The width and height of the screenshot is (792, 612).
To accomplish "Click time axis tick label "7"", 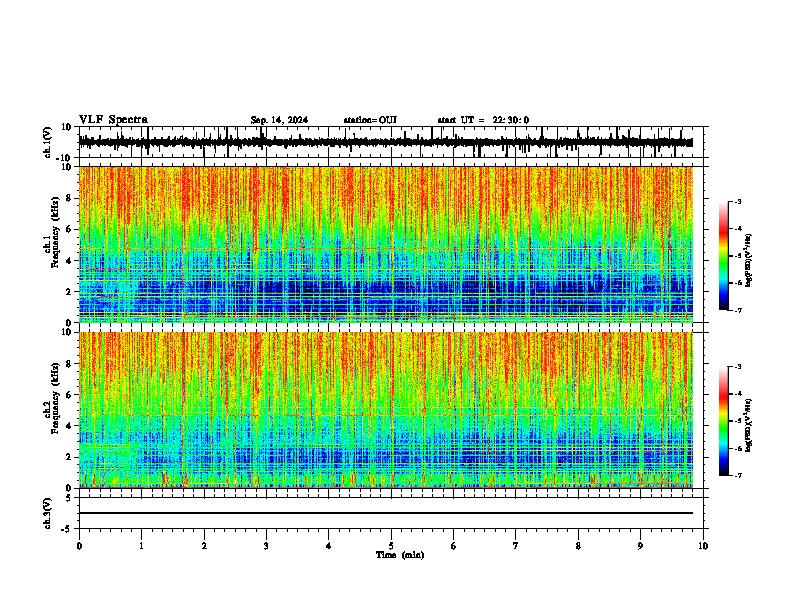I will tap(516, 546).
